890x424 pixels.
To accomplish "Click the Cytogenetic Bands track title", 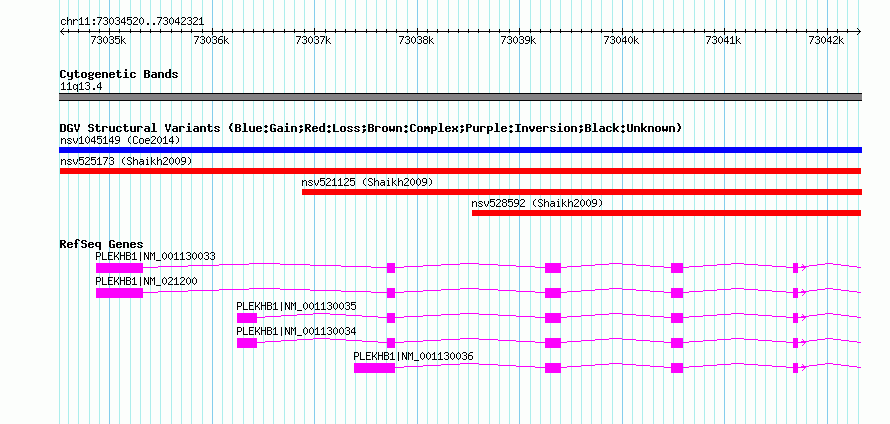I will coord(119,74).
